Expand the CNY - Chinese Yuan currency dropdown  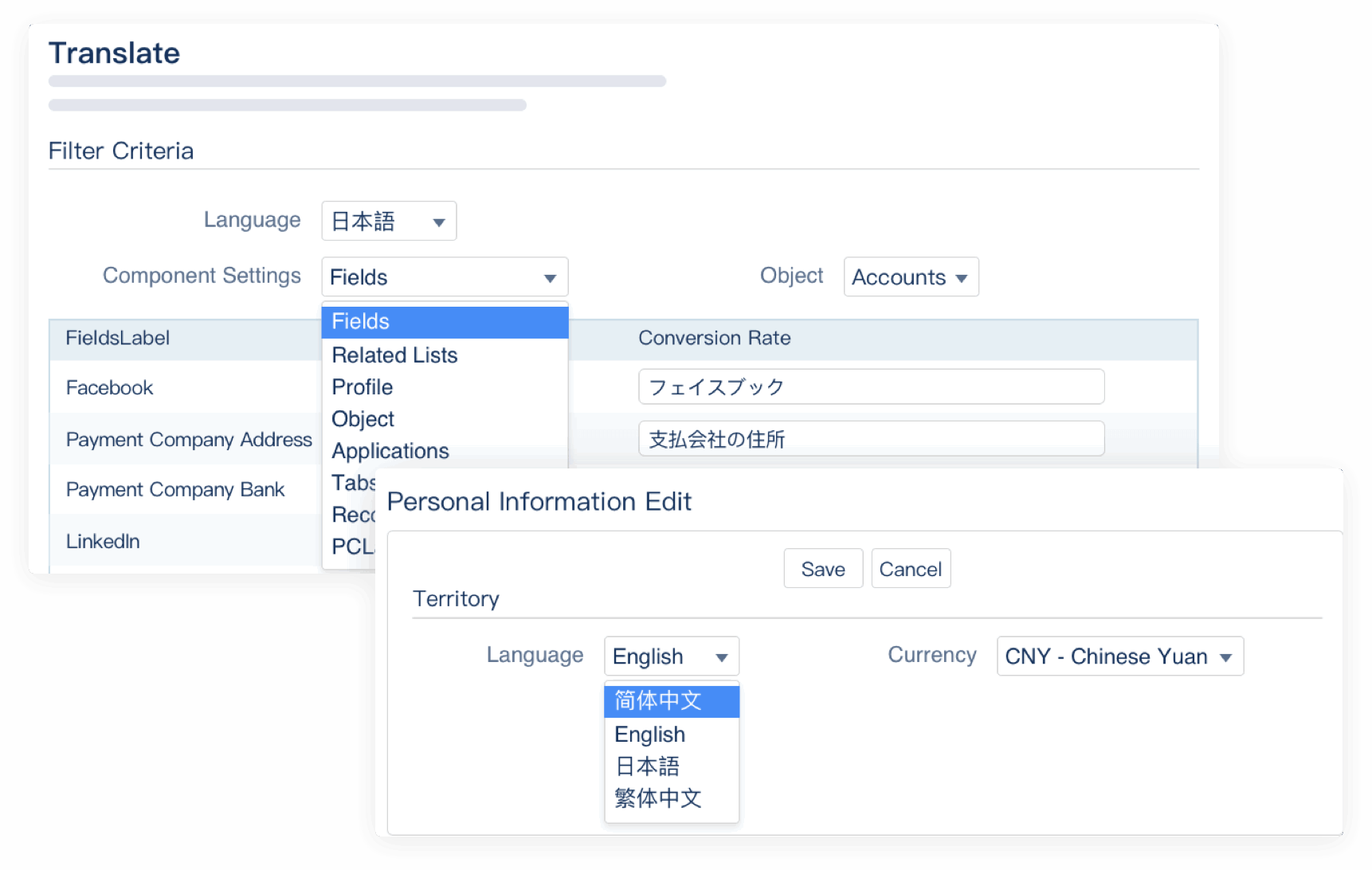point(1119,656)
